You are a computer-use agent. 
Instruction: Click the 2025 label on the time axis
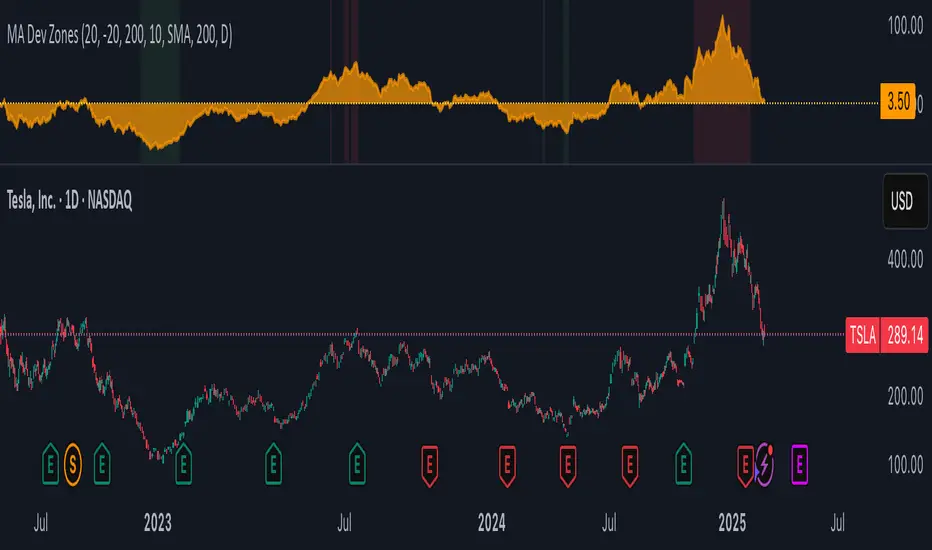(732, 523)
